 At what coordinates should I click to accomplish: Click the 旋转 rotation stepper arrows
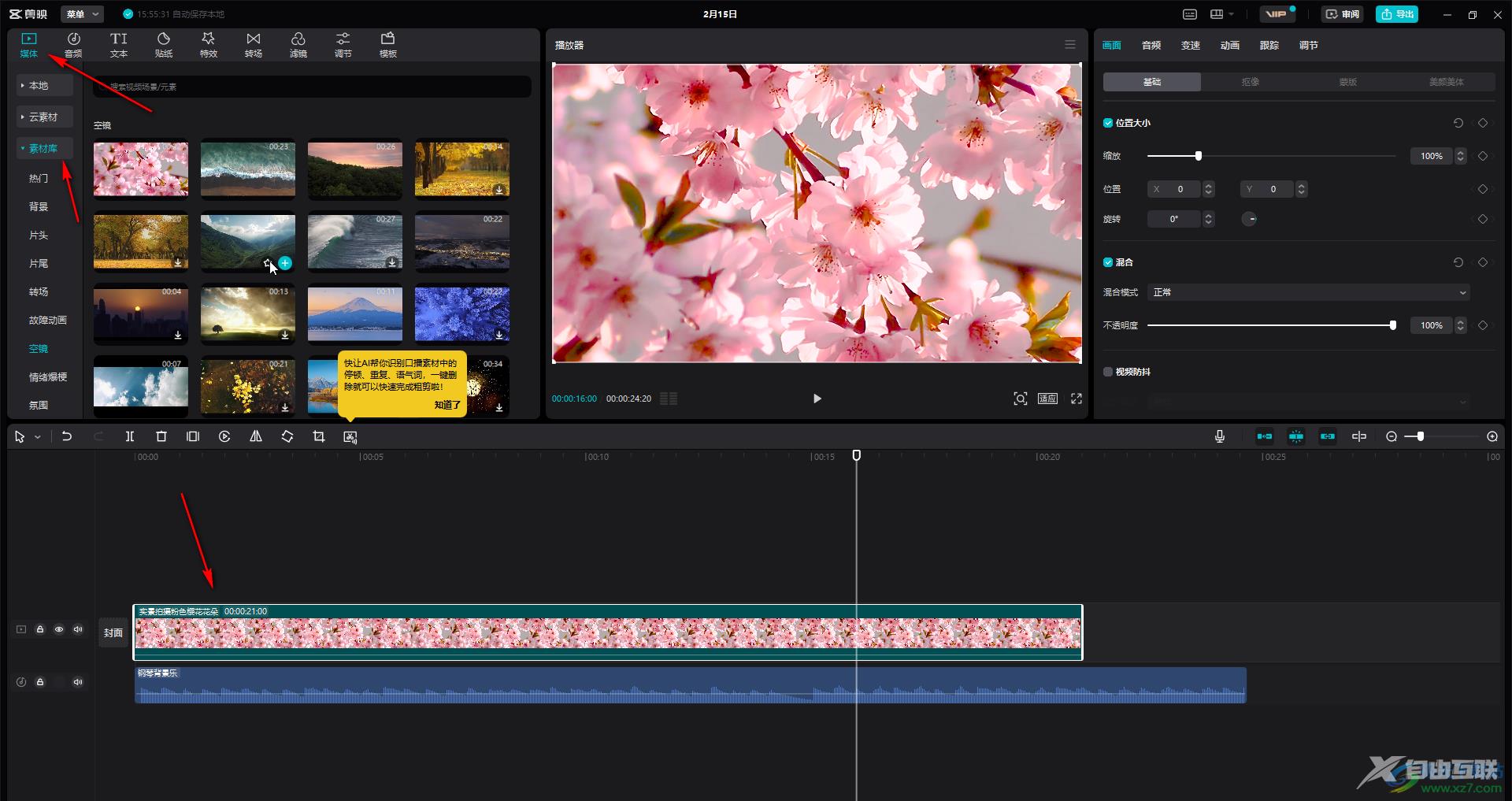[1209, 219]
